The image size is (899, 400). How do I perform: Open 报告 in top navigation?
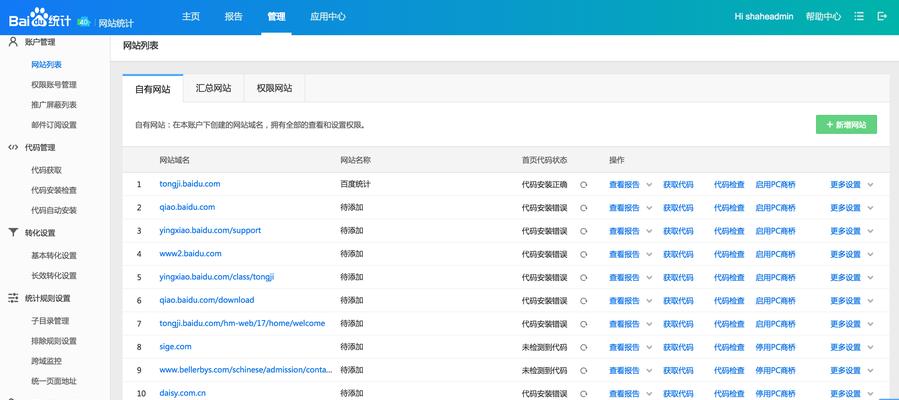(x=233, y=17)
